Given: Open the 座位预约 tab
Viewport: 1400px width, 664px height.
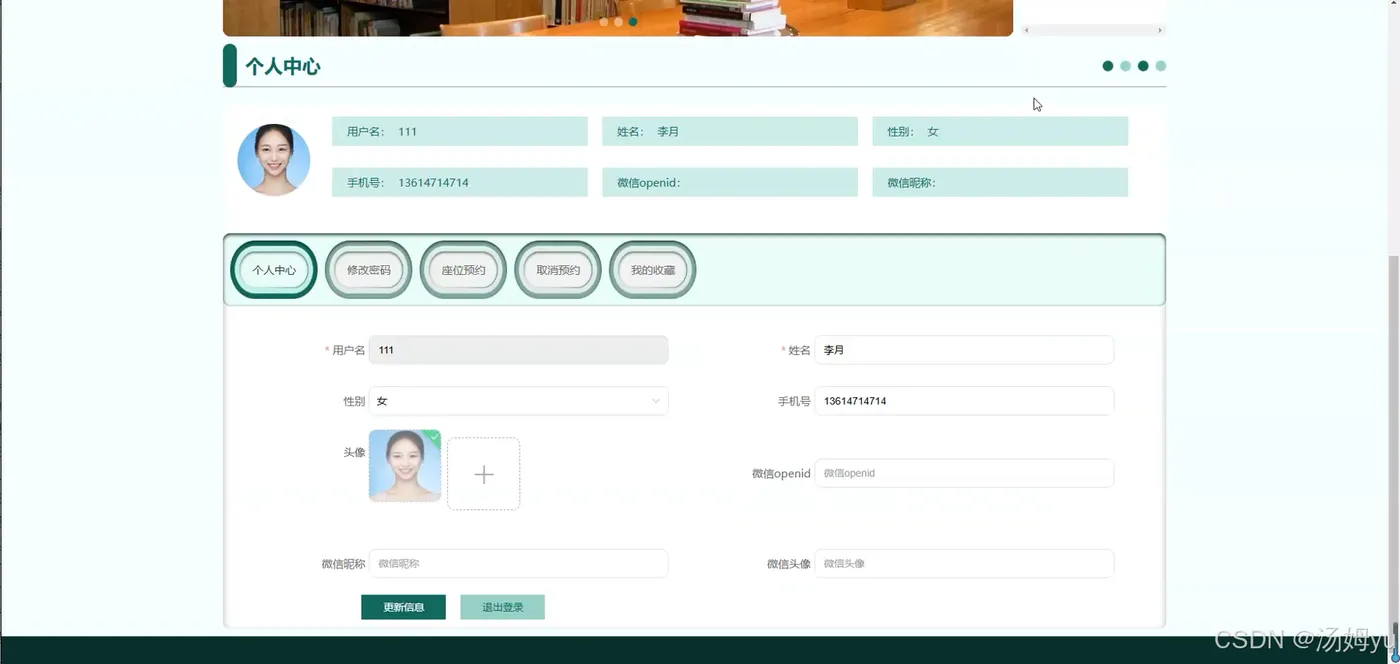Looking at the screenshot, I should [463, 270].
